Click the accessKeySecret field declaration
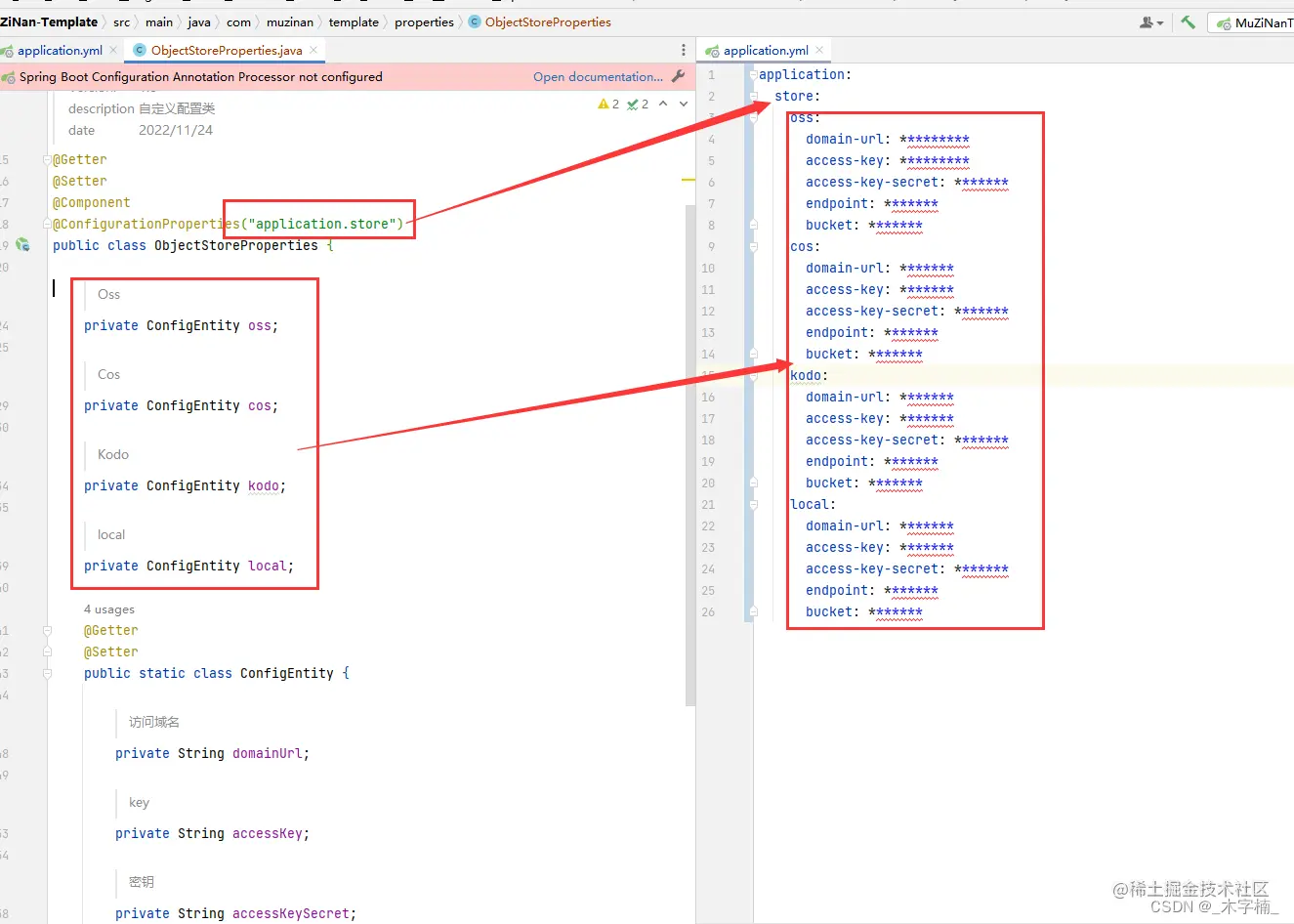The height and width of the screenshot is (924, 1294). click(x=235, y=913)
